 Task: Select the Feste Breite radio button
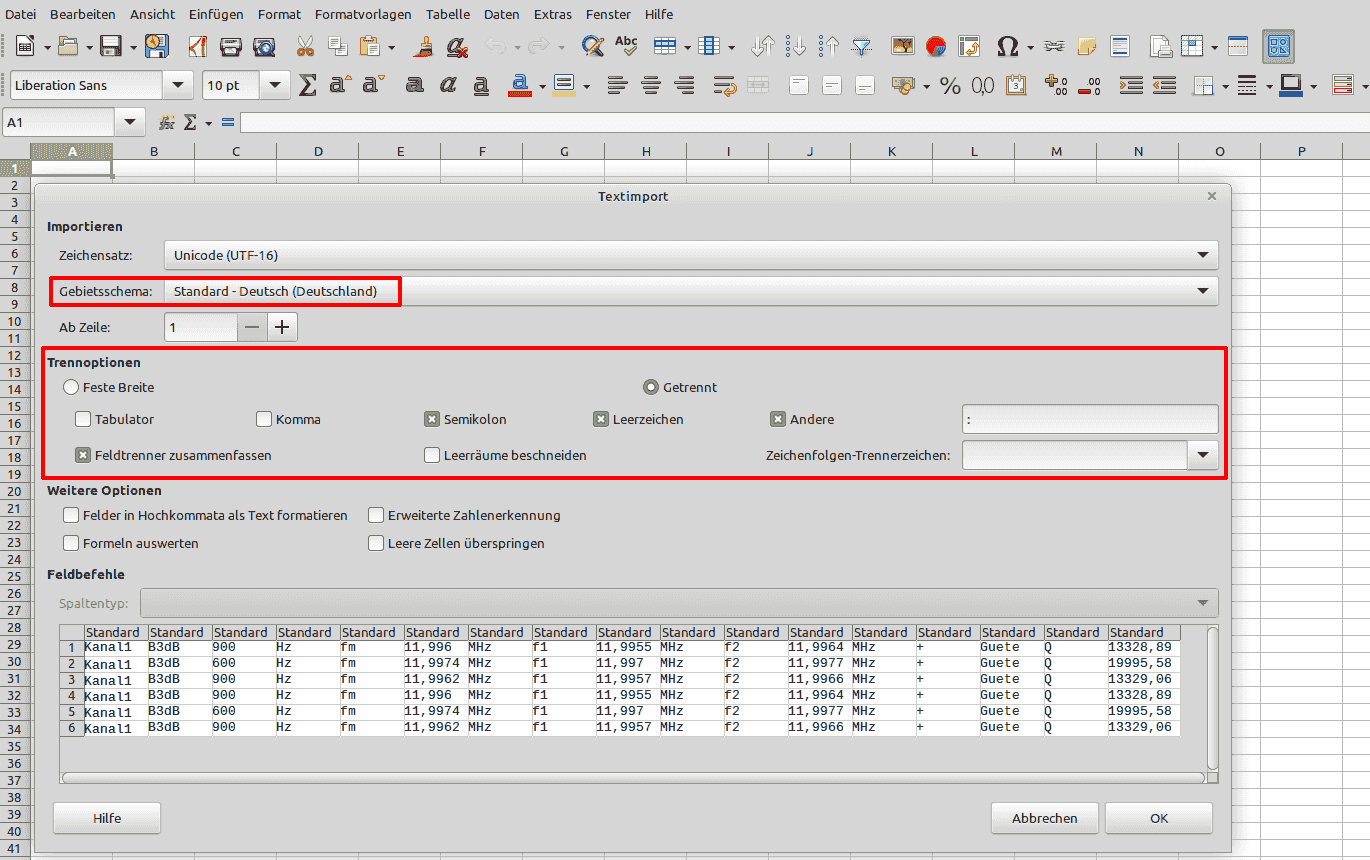pyautogui.click(x=71, y=387)
